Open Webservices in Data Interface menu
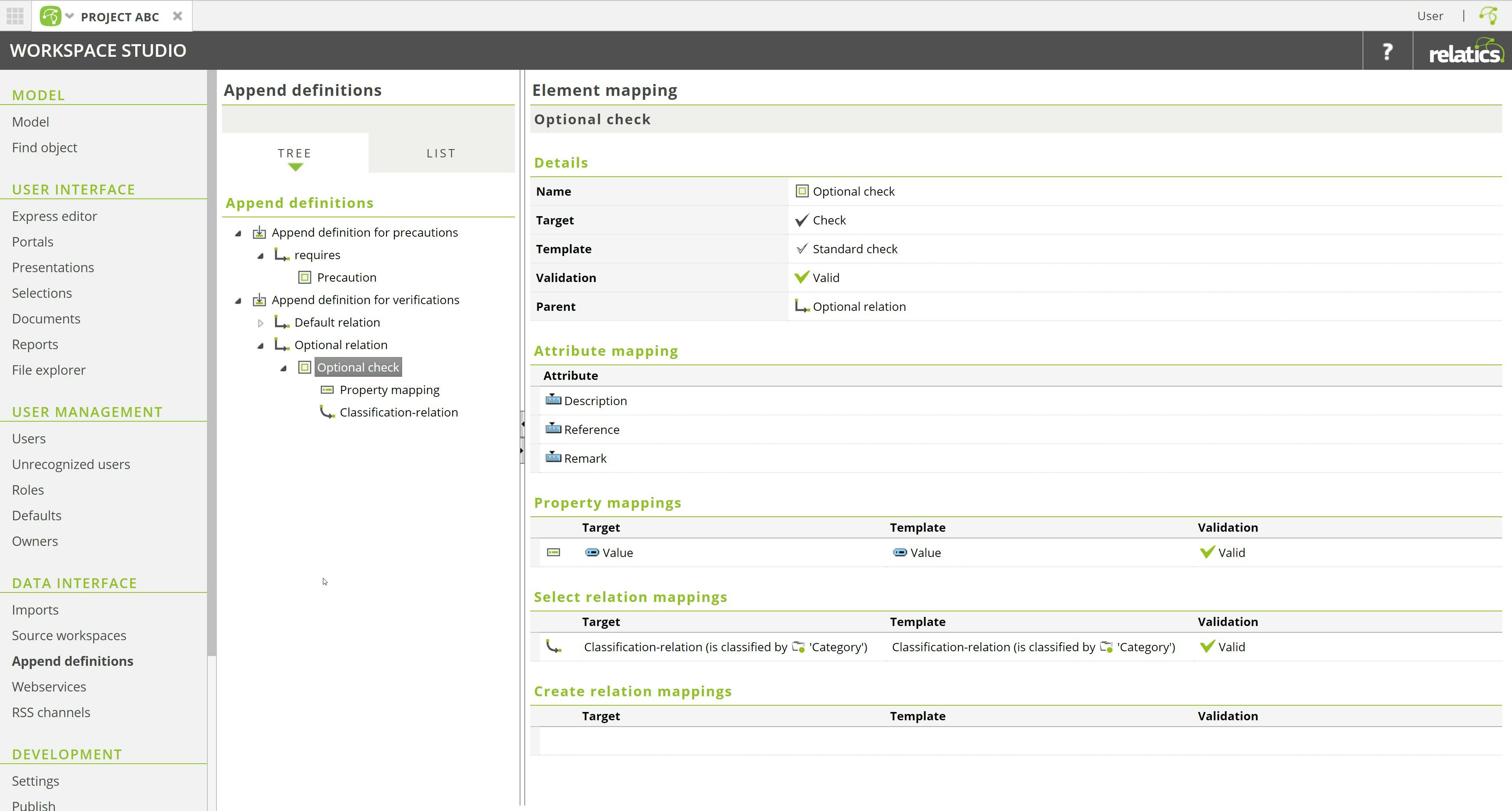 click(x=49, y=686)
